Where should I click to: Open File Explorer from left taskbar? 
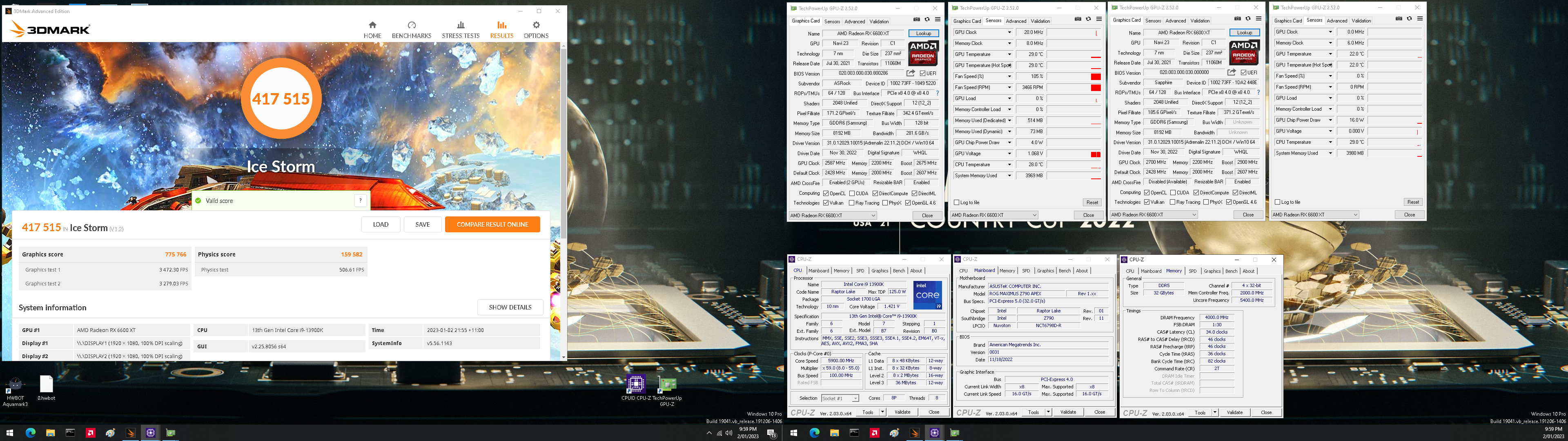pos(51,433)
